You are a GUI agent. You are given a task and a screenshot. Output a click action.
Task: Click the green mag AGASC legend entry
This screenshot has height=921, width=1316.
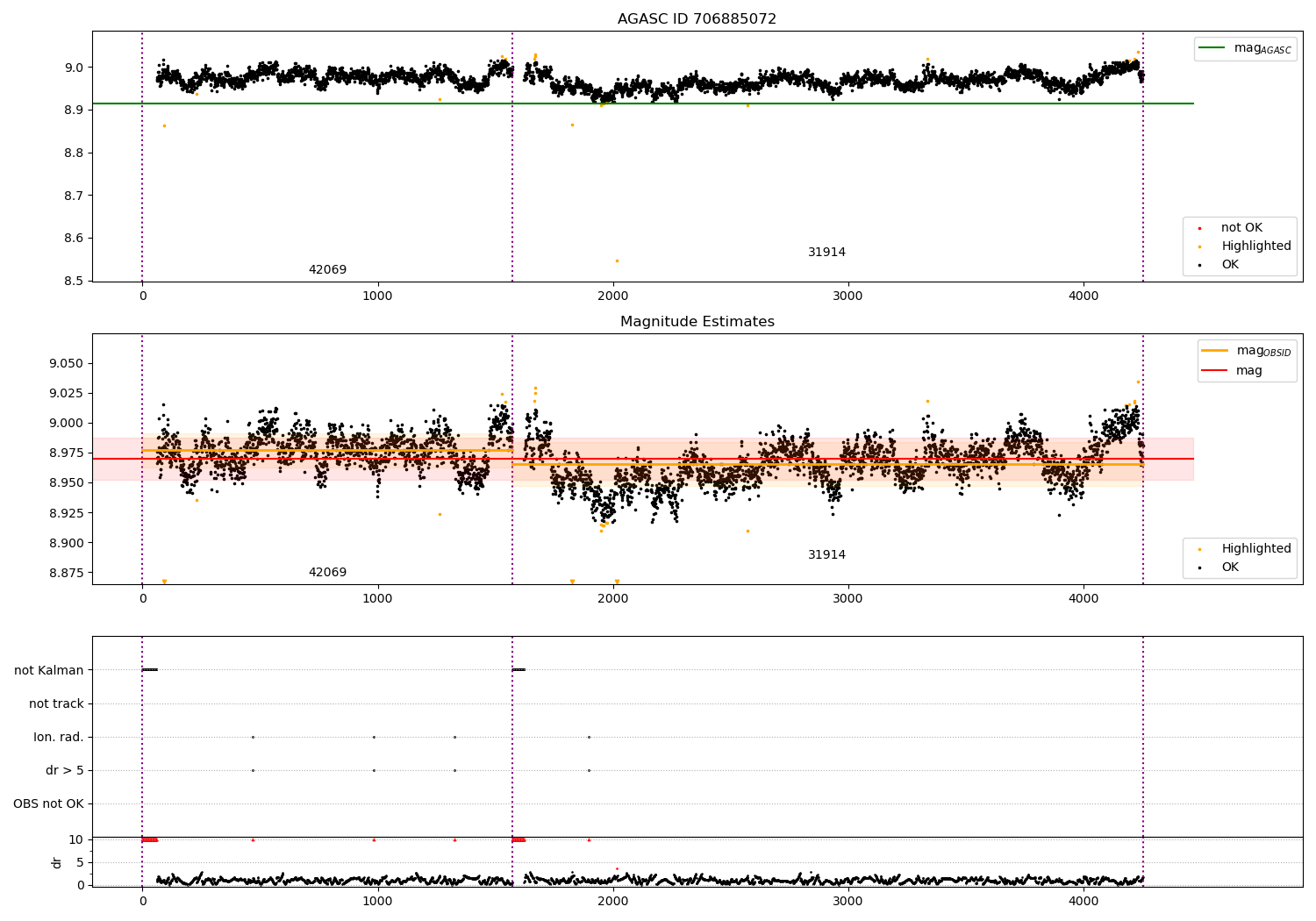tap(1245, 48)
